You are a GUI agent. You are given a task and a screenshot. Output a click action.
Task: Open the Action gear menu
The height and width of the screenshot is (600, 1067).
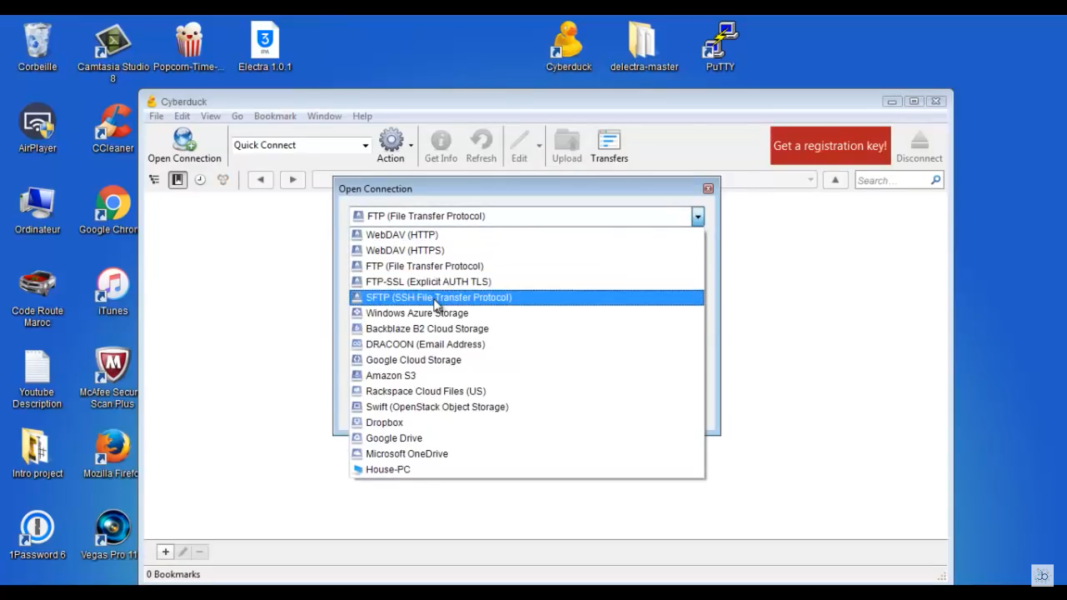pyautogui.click(x=391, y=144)
